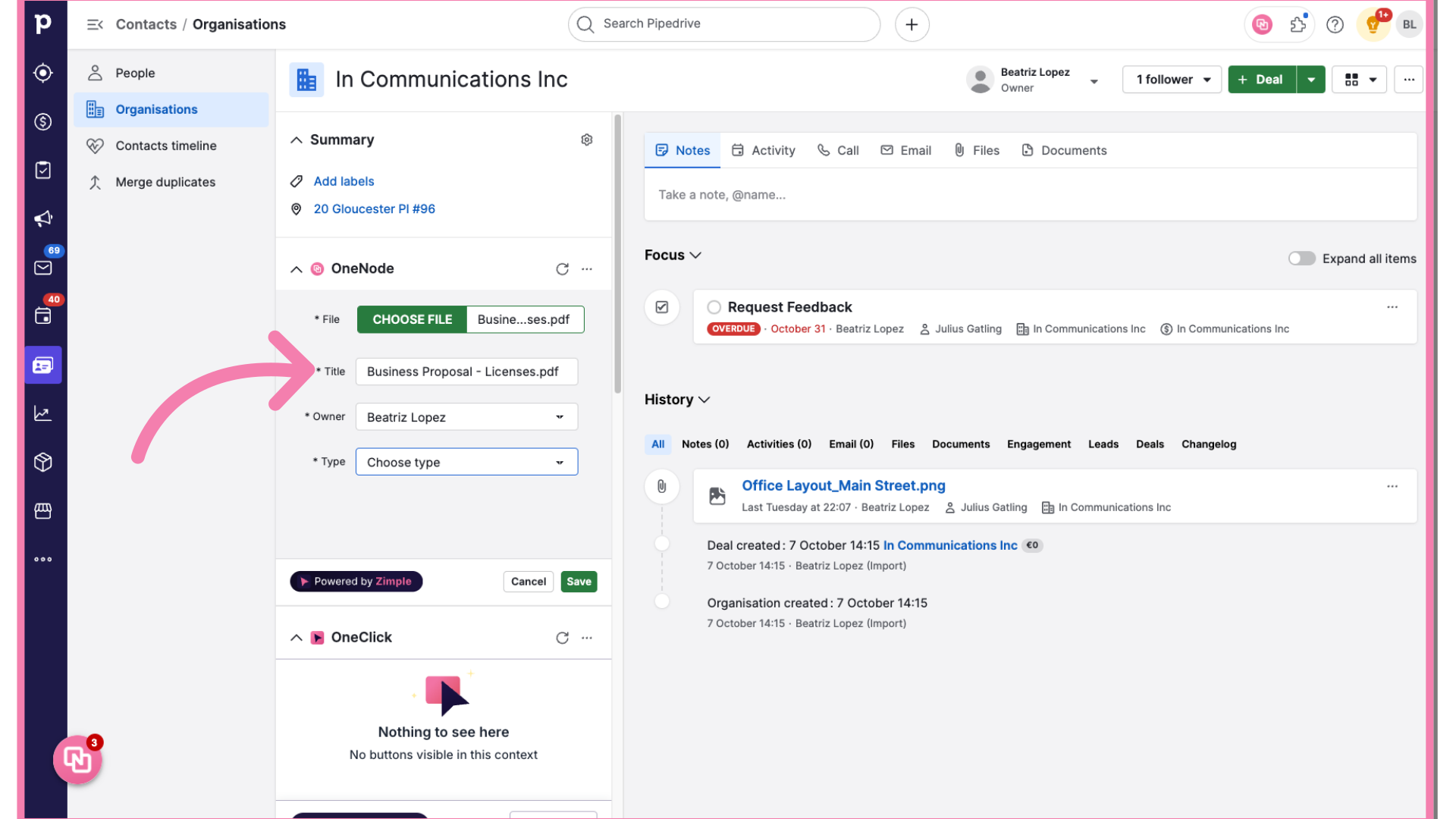Collapse the OneNode section
Image resolution: width=1456 pixels, height=819 pixels.
pyautogui.click(x=297, y=269)
